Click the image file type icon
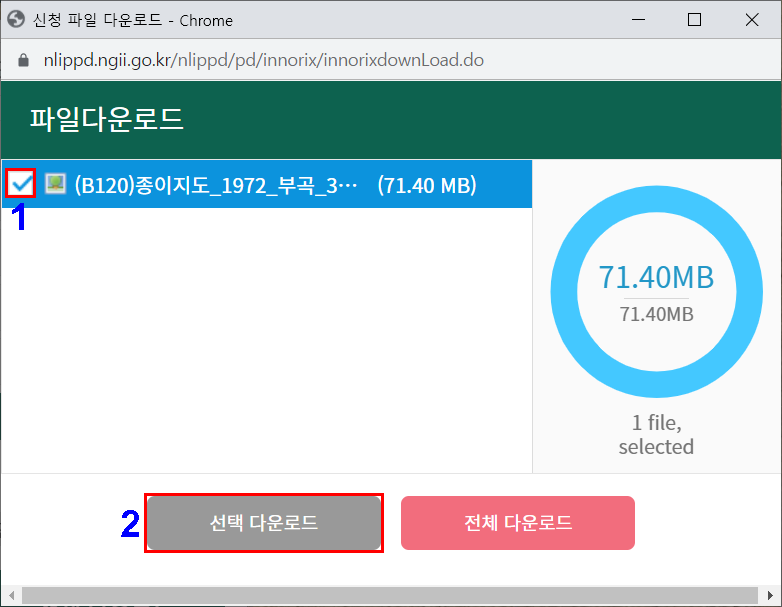782x607 pixels. [55, 184]
